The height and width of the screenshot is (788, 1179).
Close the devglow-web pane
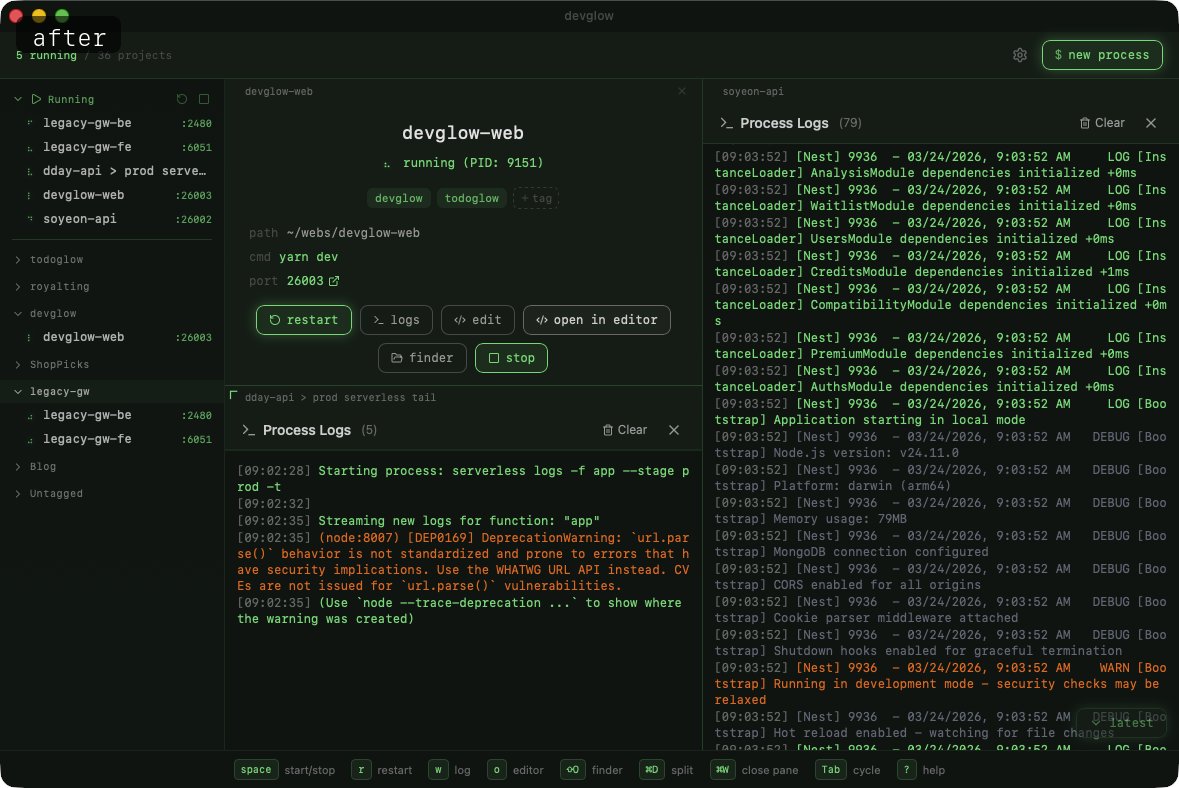click(x=682, y=91)
